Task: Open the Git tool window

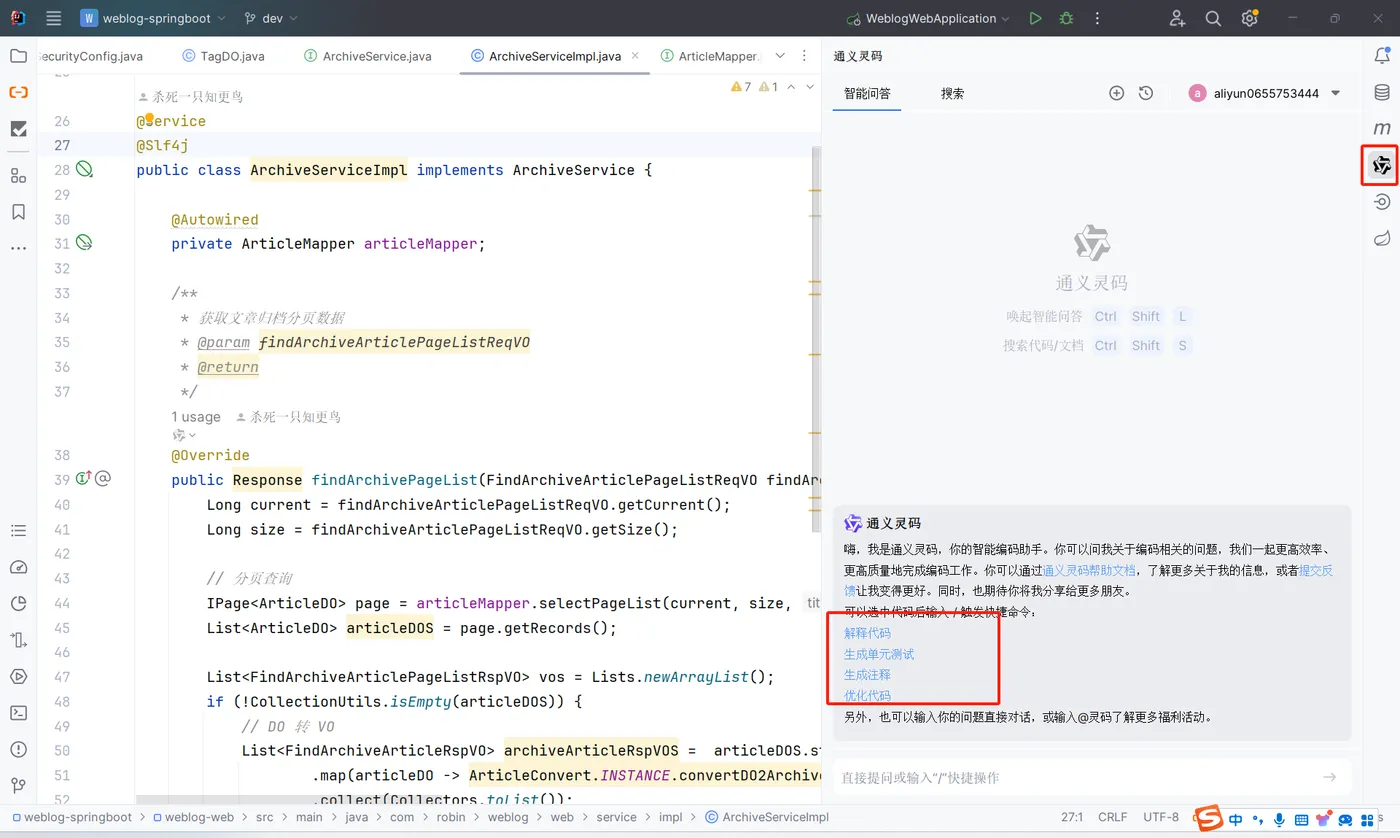Action: [x=18, y=785]
